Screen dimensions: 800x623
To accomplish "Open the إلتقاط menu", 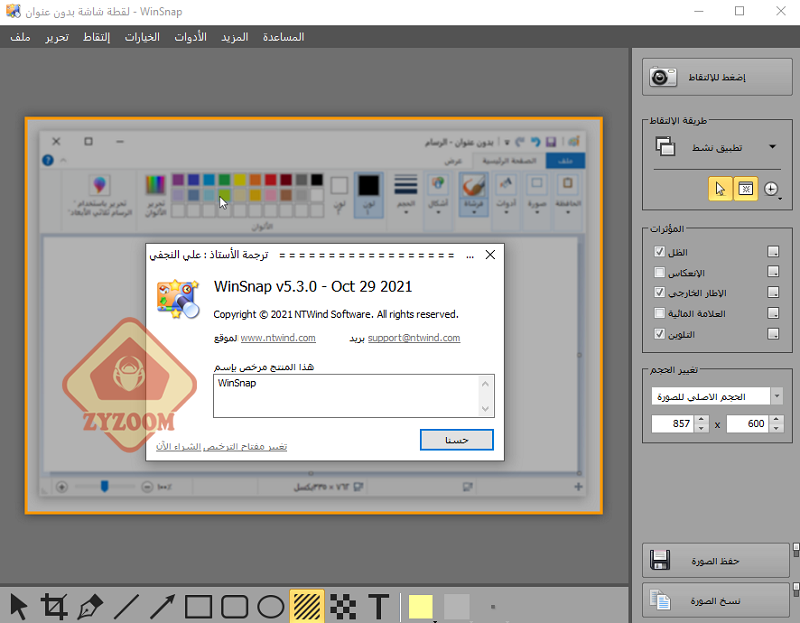I will (x=96, y=37).
